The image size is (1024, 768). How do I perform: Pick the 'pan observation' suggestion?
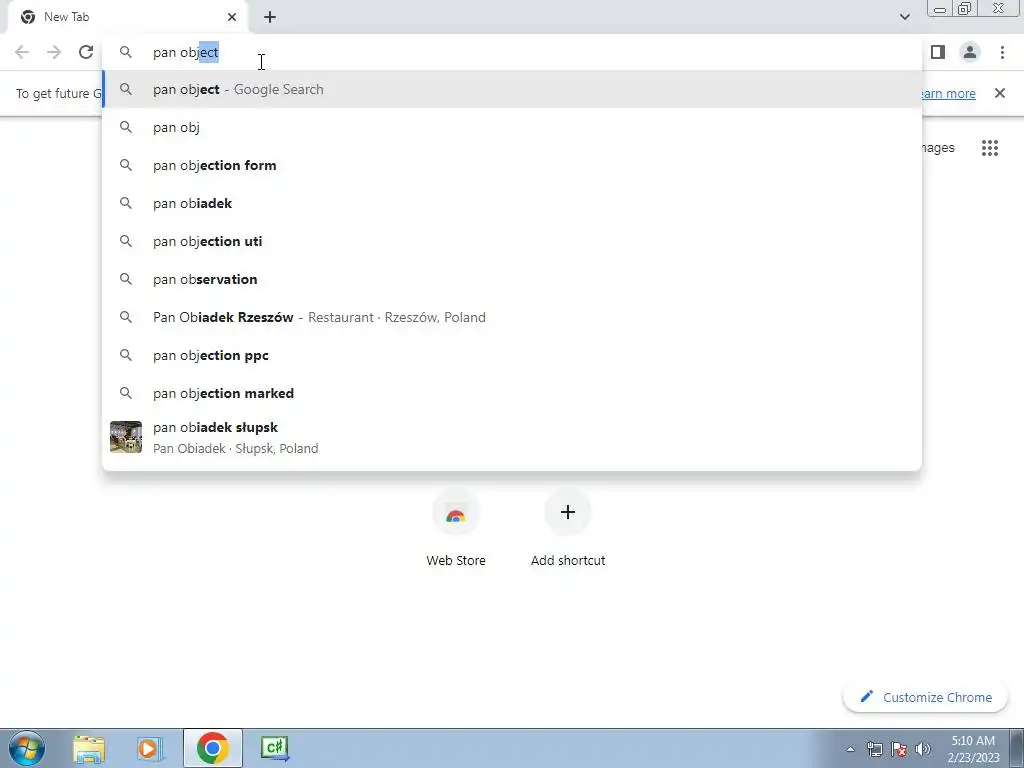tap(512, 279)
